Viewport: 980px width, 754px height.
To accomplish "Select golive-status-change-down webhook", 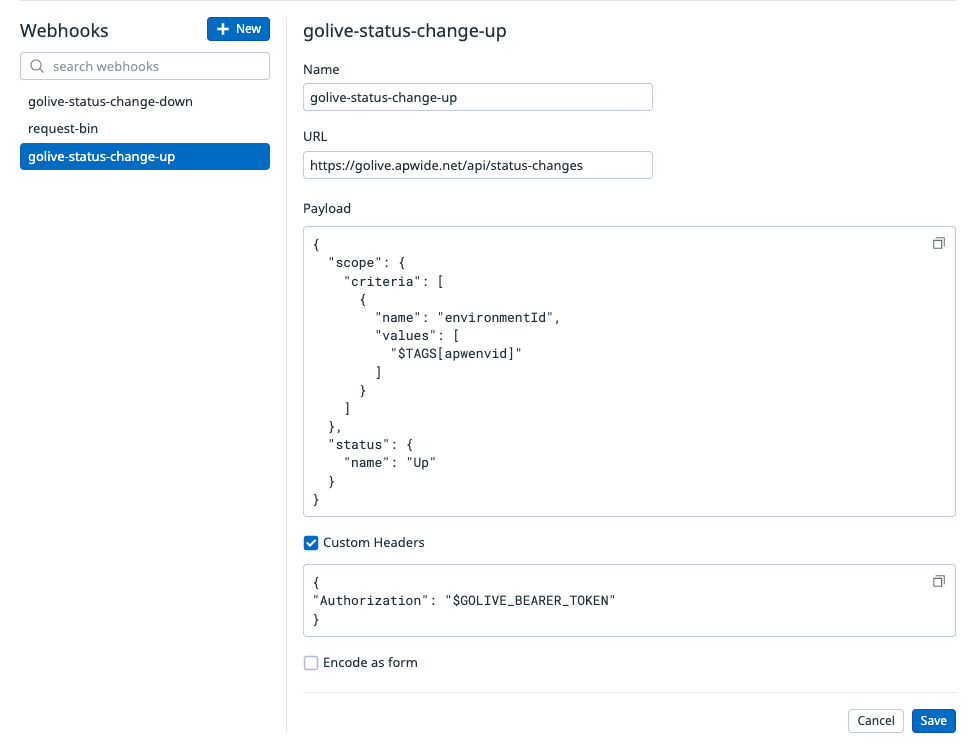I will 110,101.
